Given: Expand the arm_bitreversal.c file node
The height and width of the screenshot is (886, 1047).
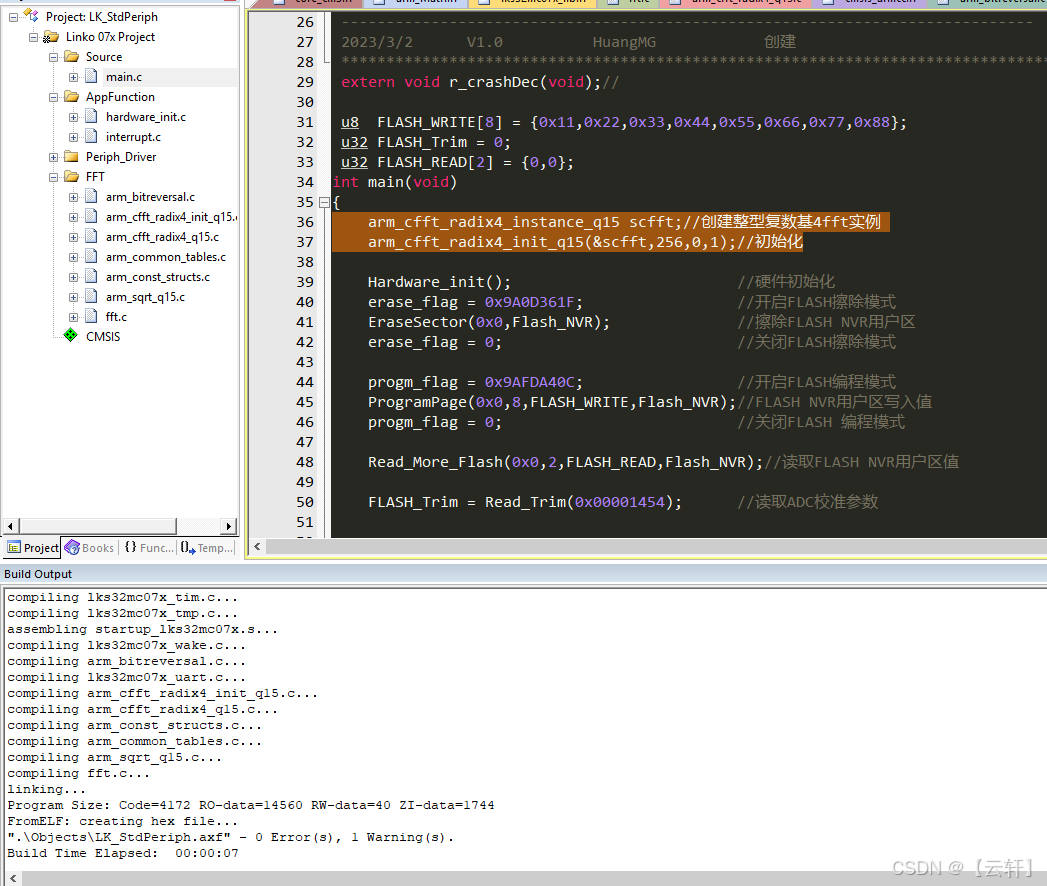Looking at the screenshot, I should pos(73,198).
